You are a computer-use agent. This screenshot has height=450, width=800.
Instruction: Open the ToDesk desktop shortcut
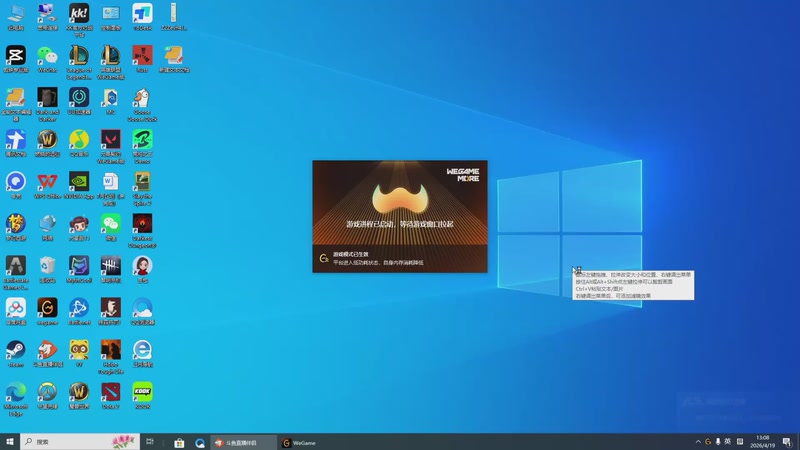pyautogui.click(x=142, y=17)
